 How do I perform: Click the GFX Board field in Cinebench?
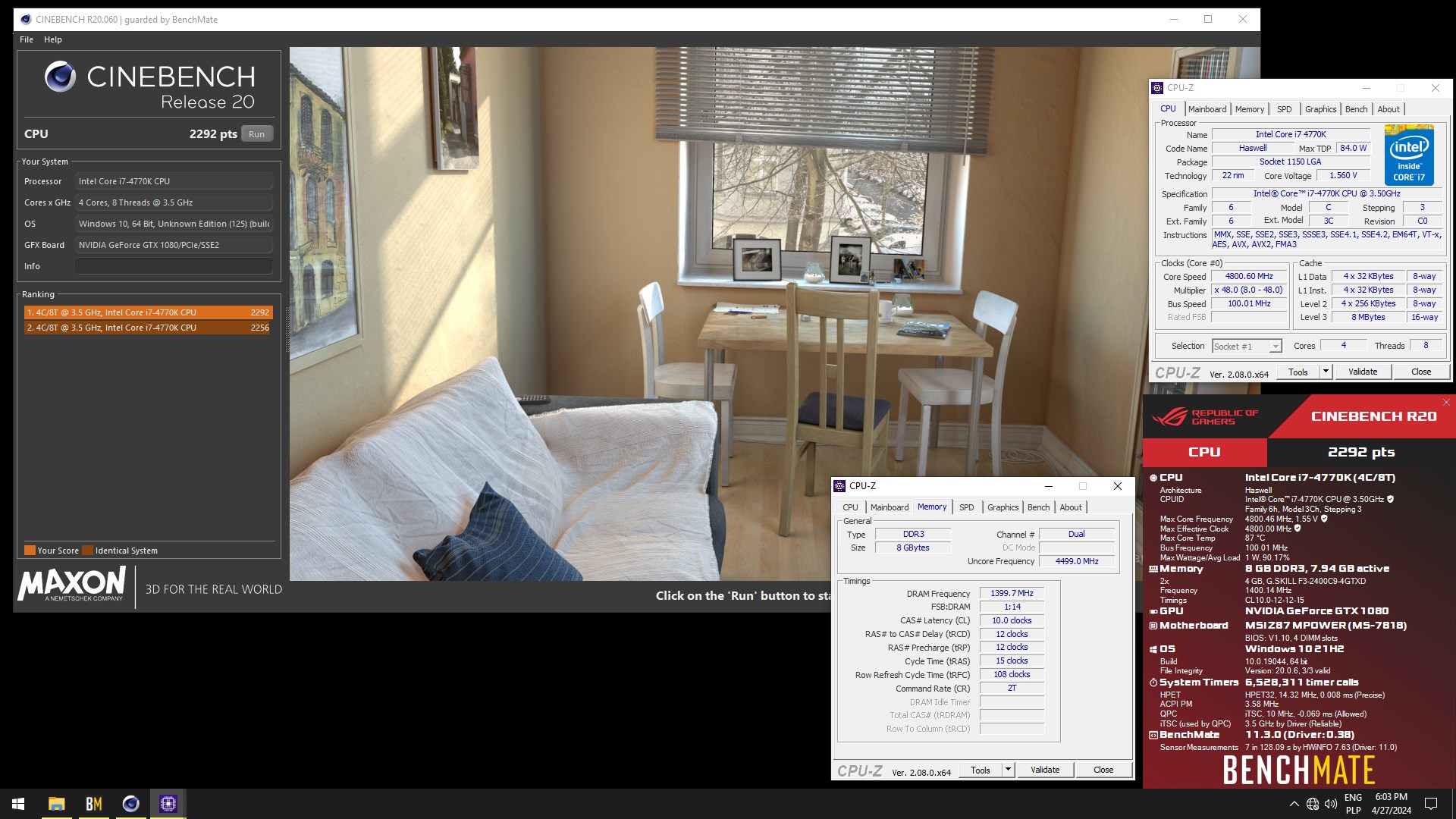[174, 245]
